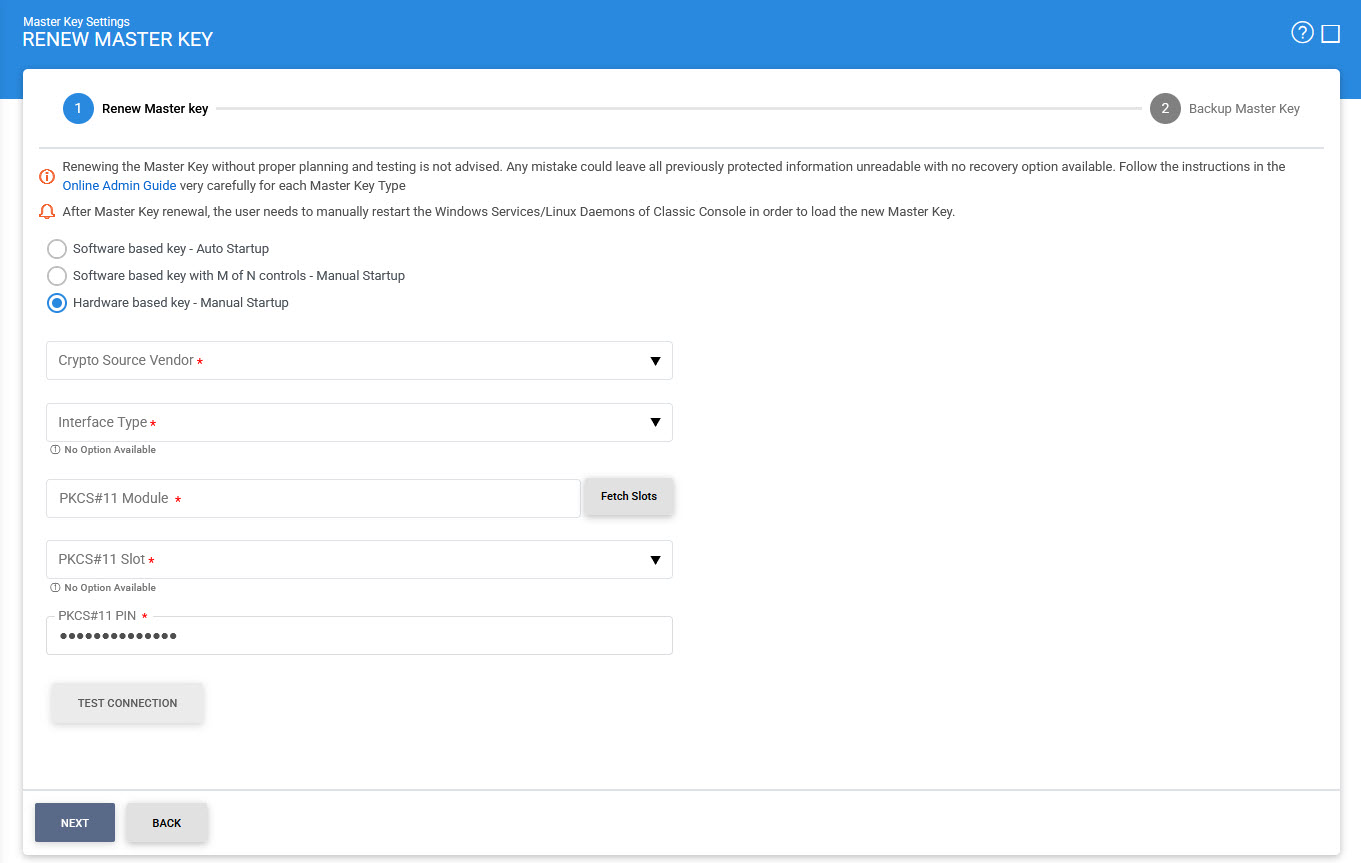Open the Online Admin Guide link
1361x863 pixels.
click(119, 186)
